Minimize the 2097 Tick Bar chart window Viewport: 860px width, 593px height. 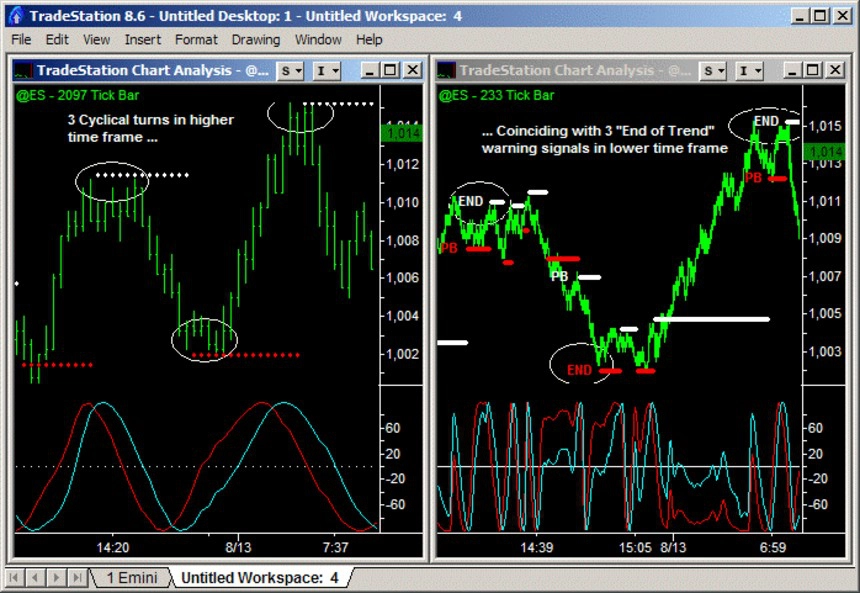click(x=369, y=70)
